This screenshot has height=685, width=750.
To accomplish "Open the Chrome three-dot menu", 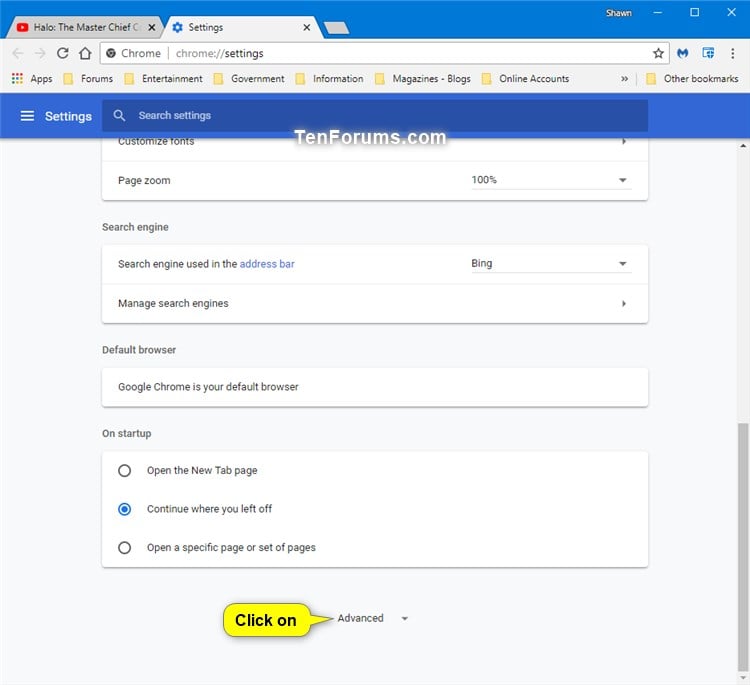I will [732, 53].
